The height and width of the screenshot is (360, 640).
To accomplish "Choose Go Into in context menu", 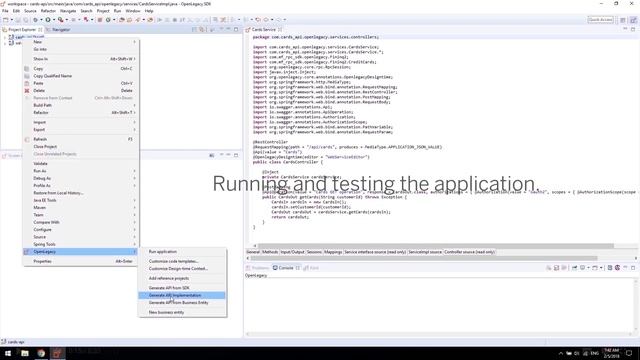I will [x=80, y=49].
